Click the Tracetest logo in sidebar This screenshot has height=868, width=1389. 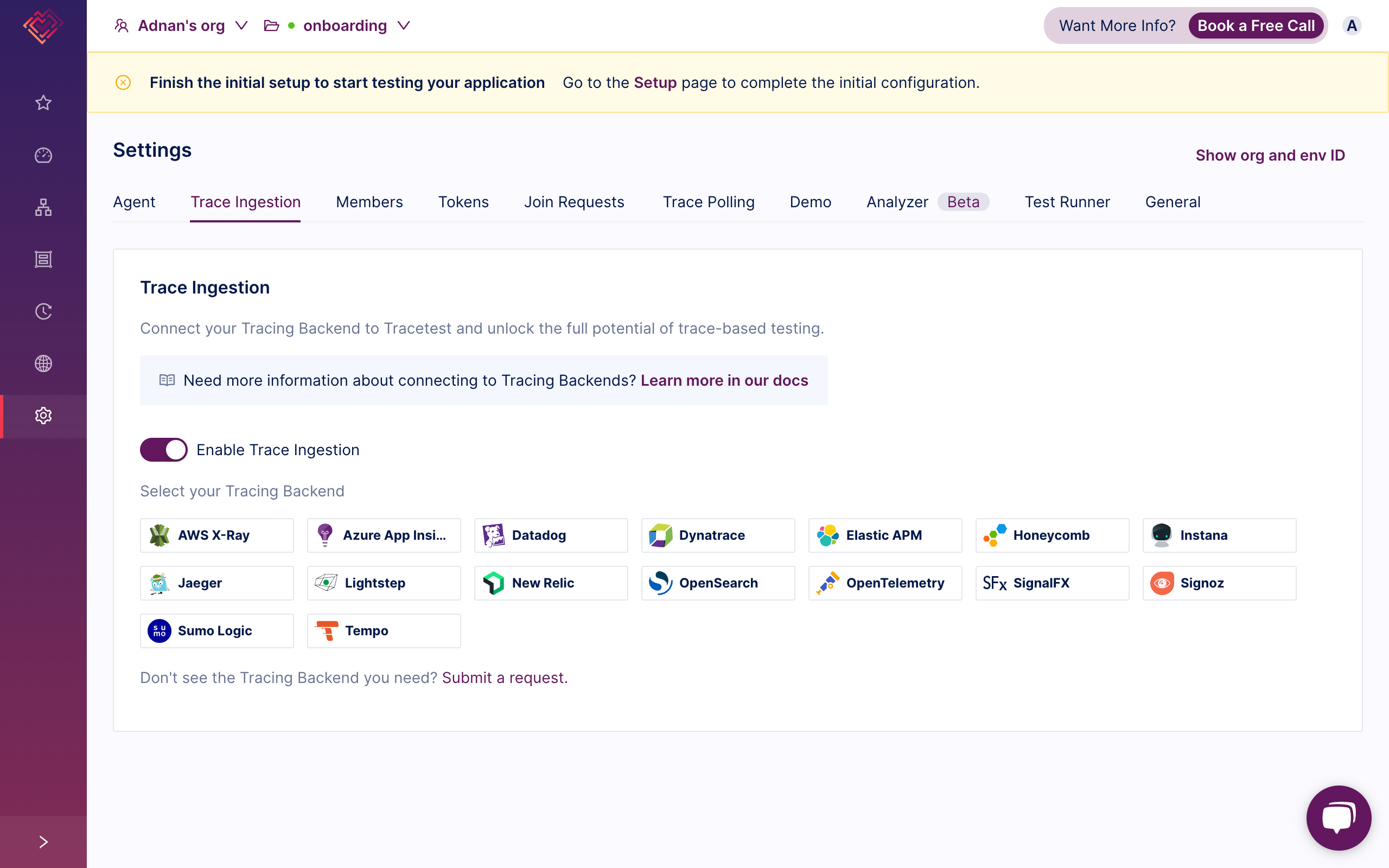43,26
